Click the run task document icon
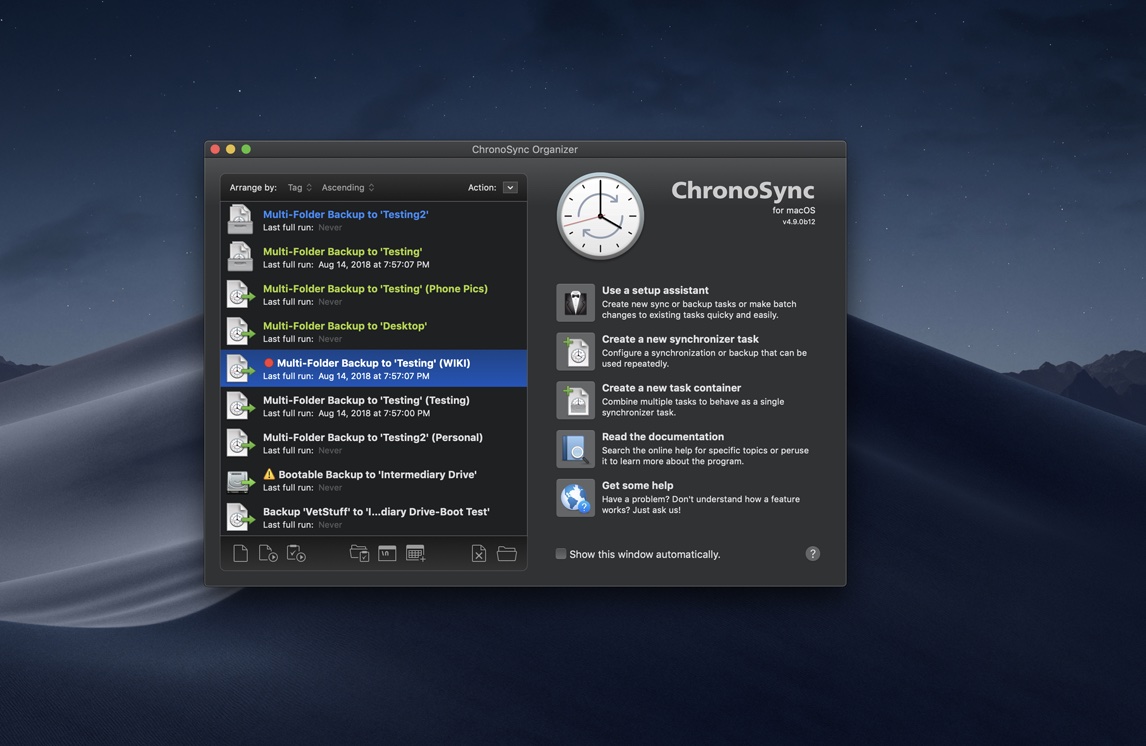 point(268,554)
